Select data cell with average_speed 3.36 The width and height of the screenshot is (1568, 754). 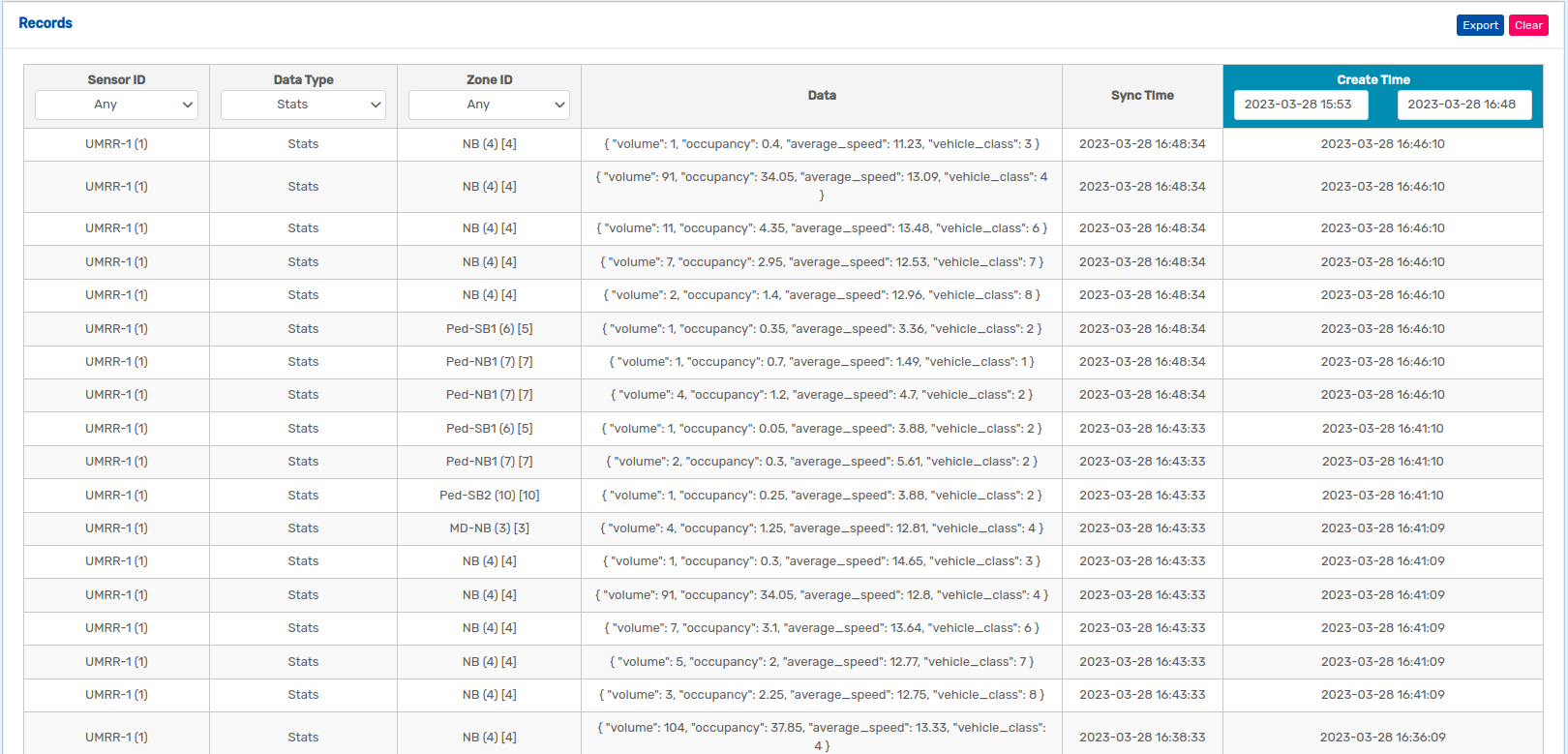pos(822,329)
